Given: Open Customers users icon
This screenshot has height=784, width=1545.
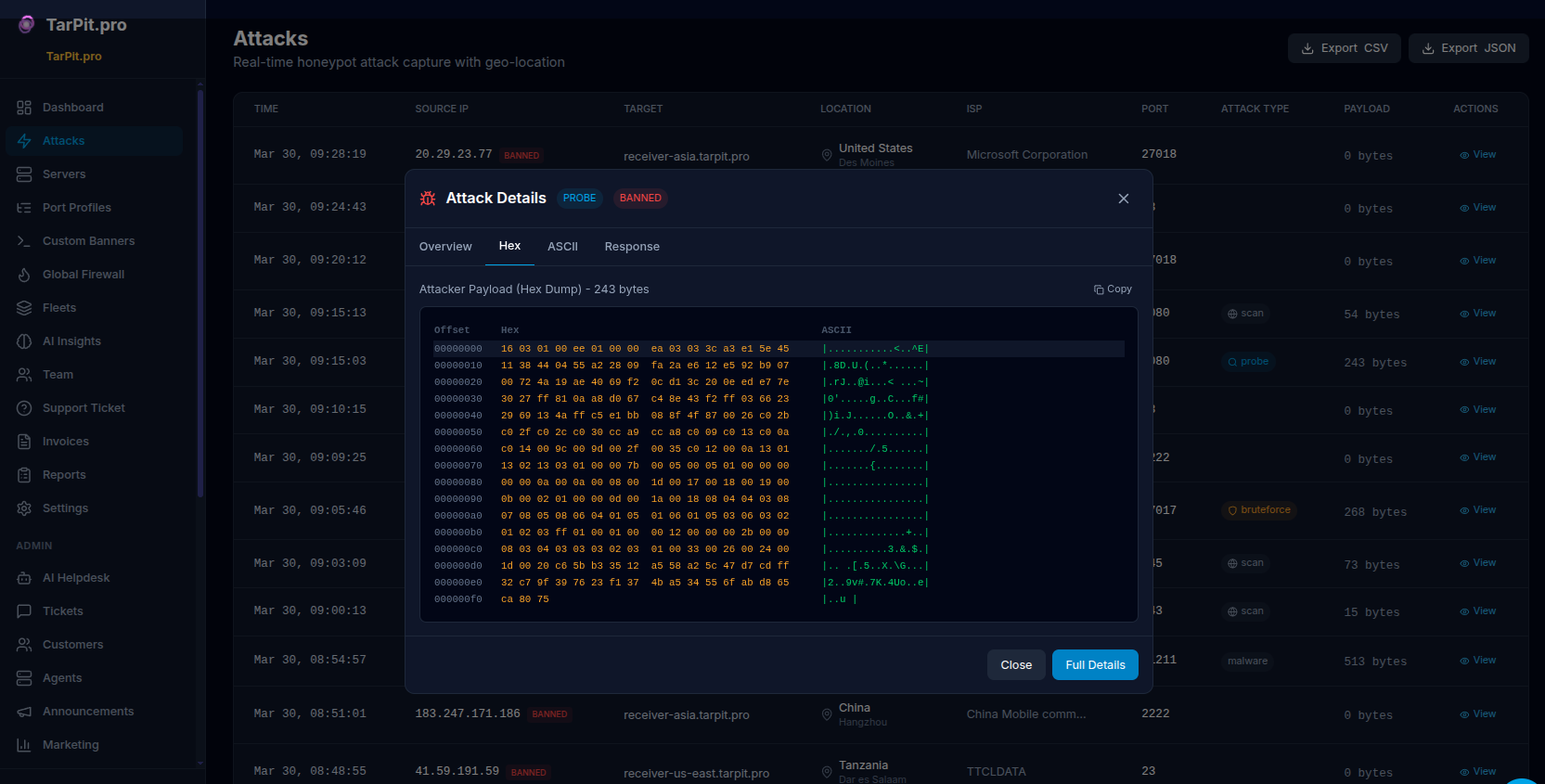Looking at the screenshot, I should tap(24, 645).
